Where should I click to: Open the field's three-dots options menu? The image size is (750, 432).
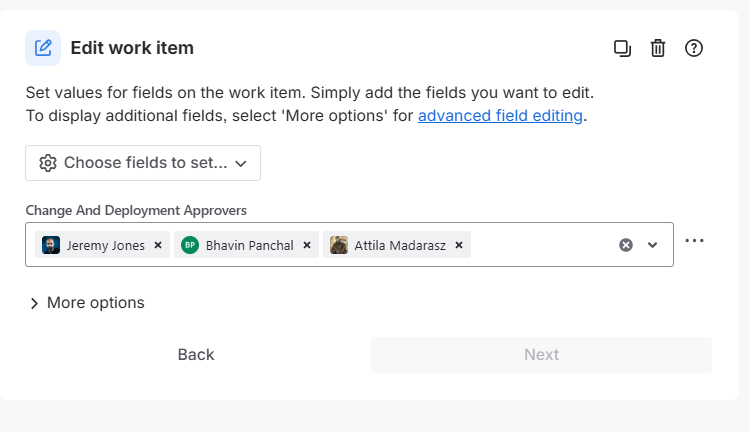coord(695,241)
